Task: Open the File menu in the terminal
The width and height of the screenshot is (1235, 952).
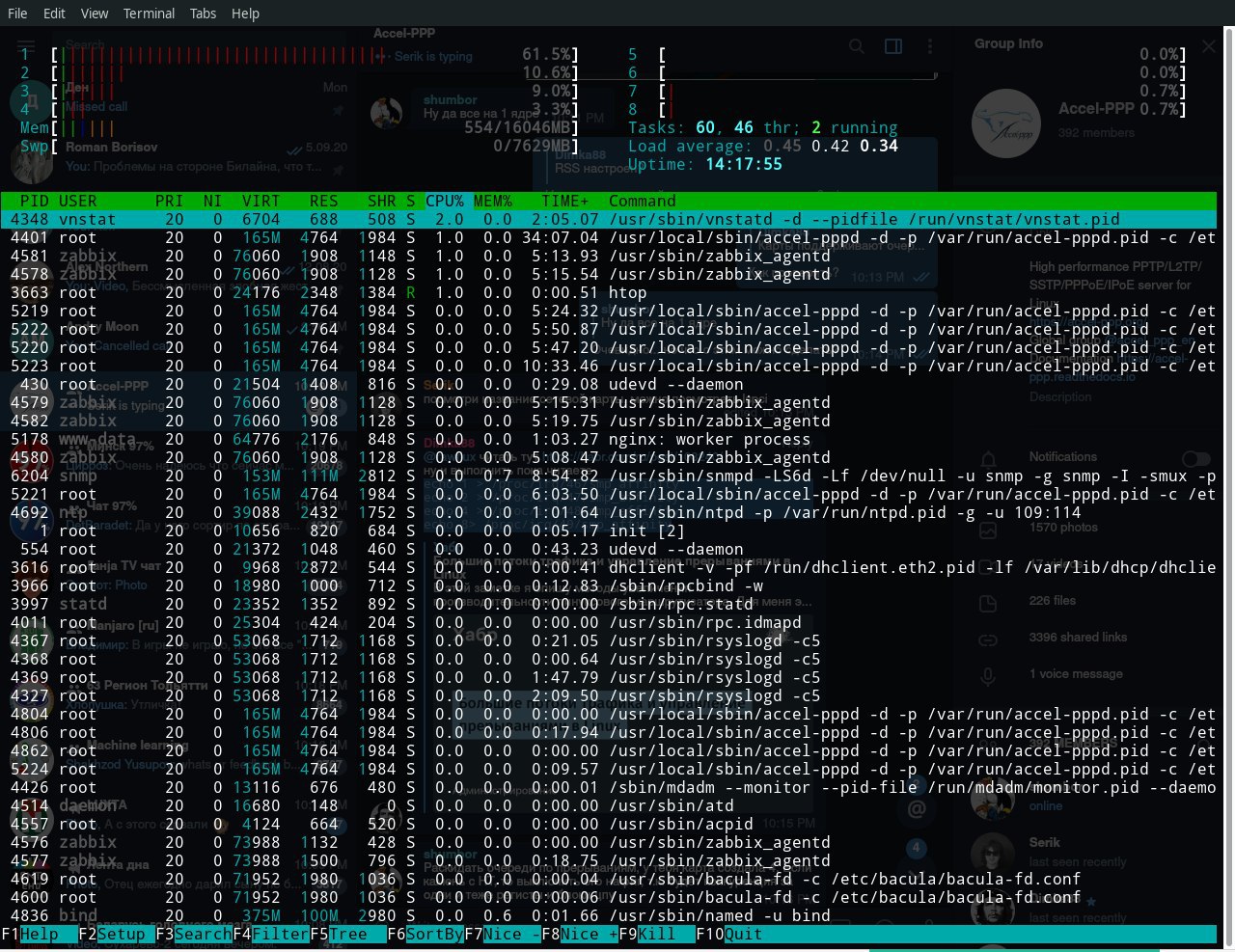Action: (17, 14)
